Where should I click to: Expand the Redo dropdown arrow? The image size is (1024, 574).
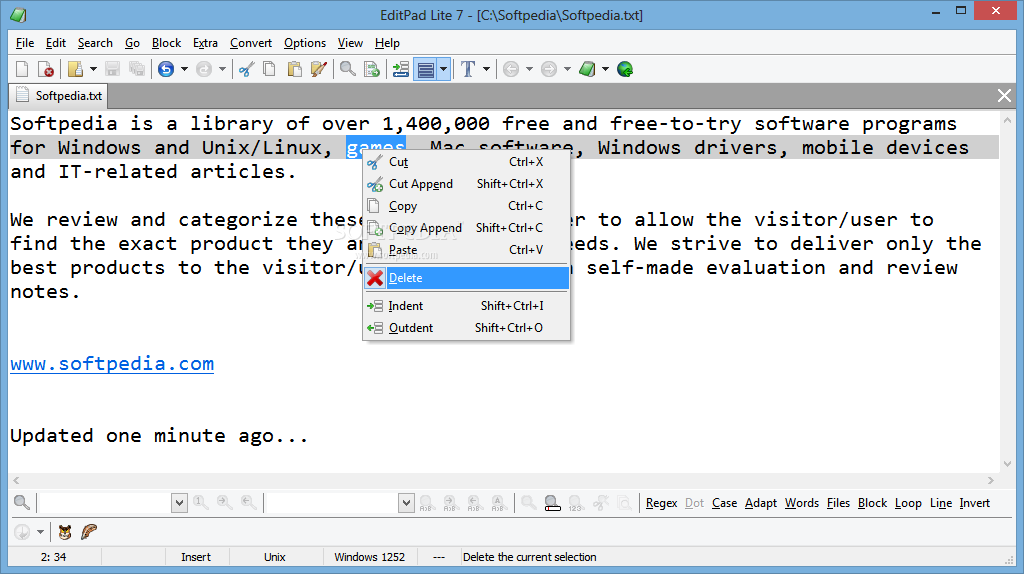222,69
